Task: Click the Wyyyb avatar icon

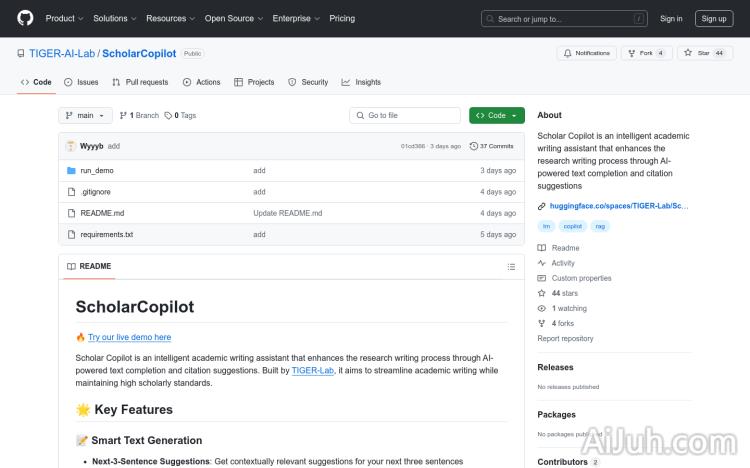Action: 71,146
